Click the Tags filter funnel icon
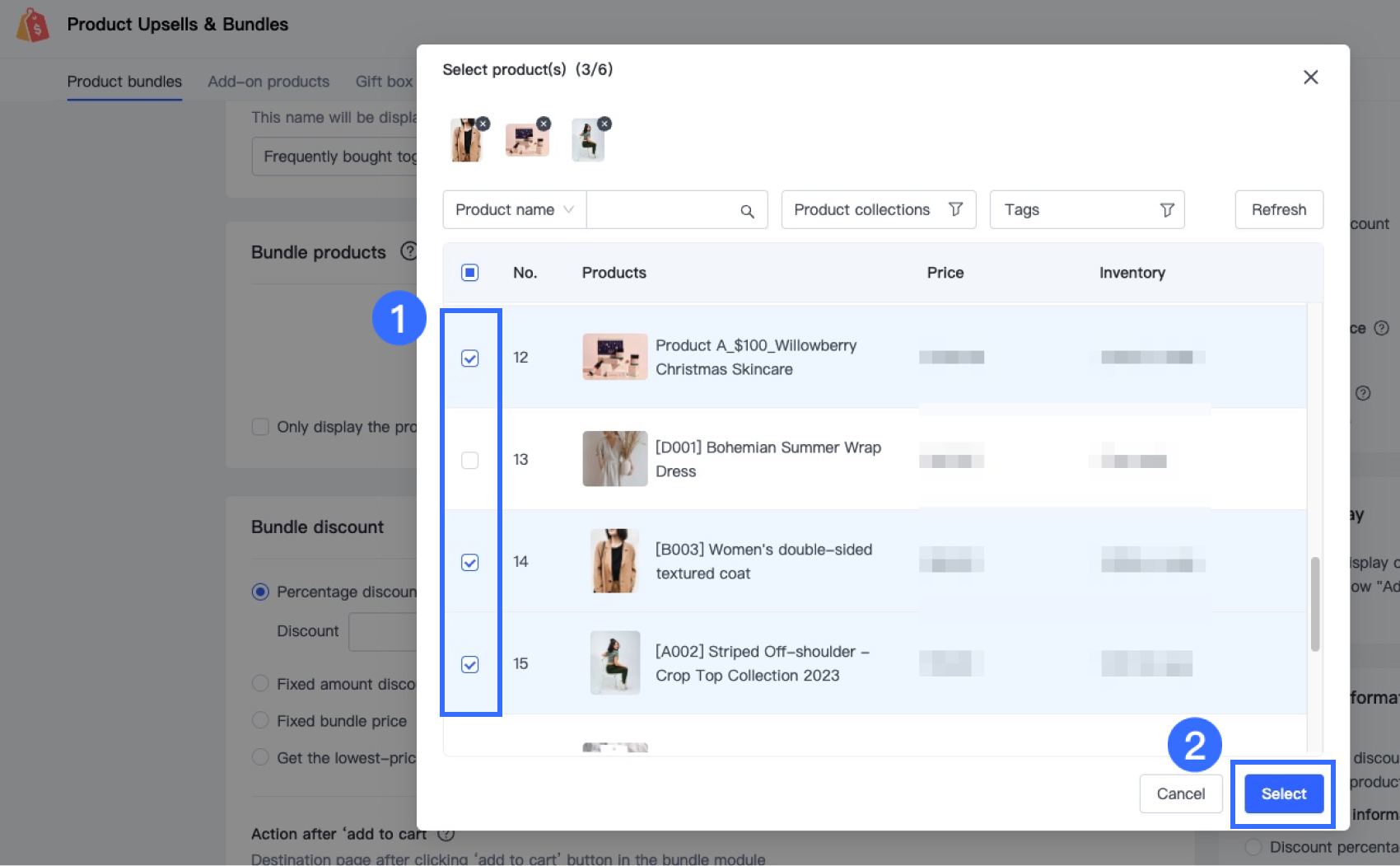 [1167, 210]
